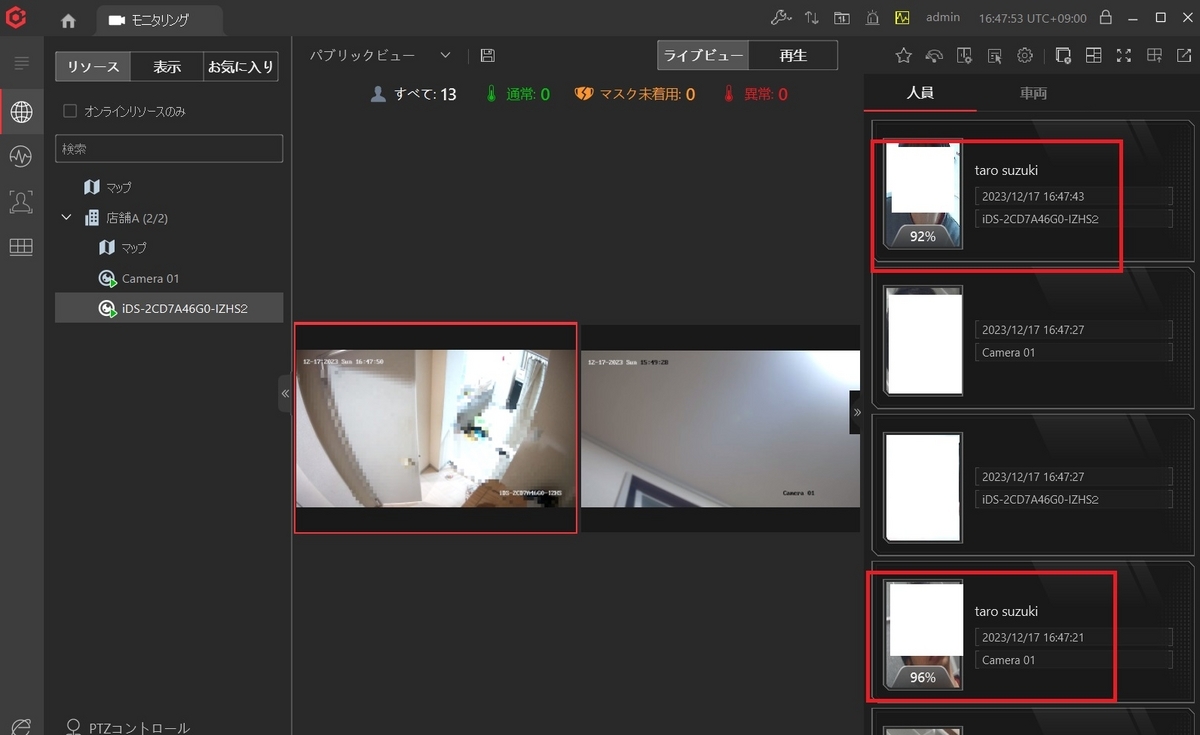Click the すべて: 13 counter

(x=413, y=94)
